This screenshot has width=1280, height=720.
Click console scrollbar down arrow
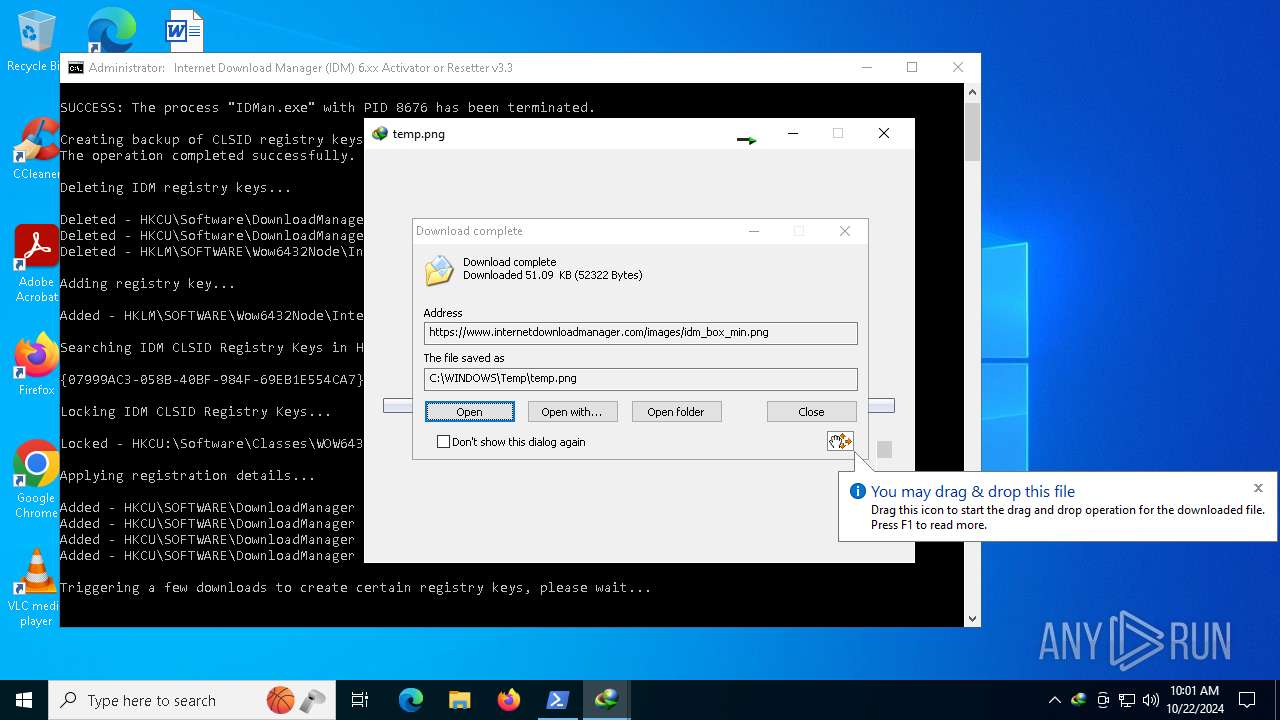coord(972,619)
